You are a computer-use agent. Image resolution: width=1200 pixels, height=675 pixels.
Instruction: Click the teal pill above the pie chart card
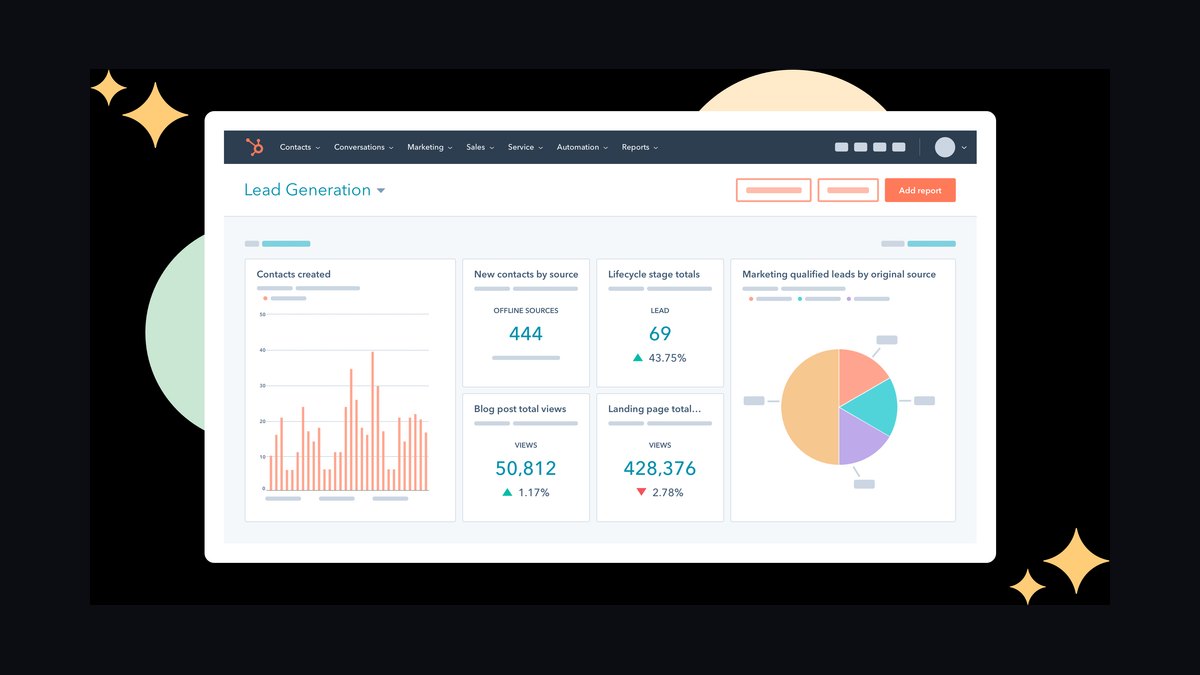[x=931, y=243]
